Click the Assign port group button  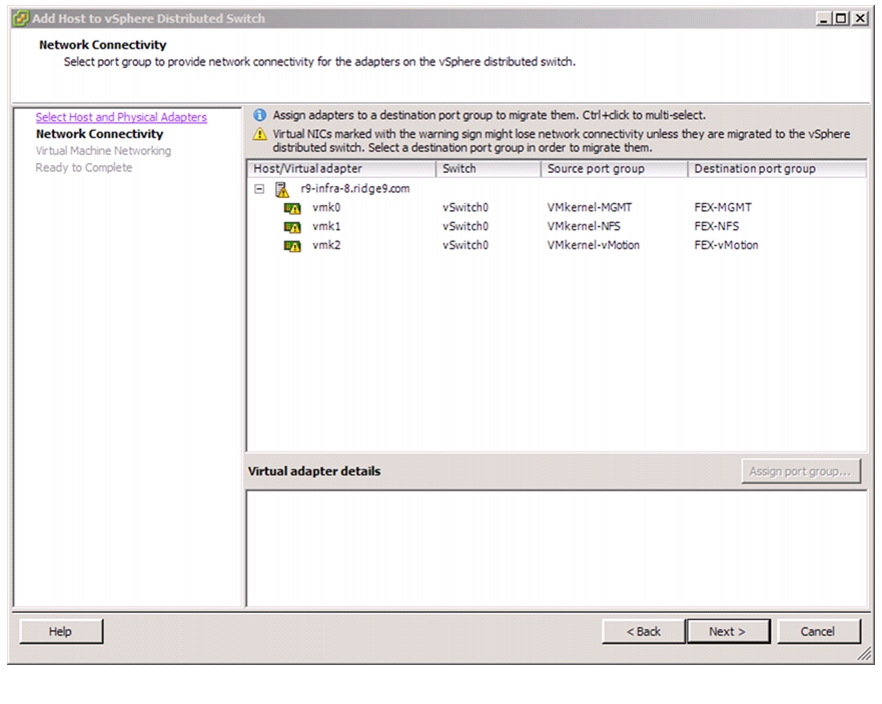800,471
